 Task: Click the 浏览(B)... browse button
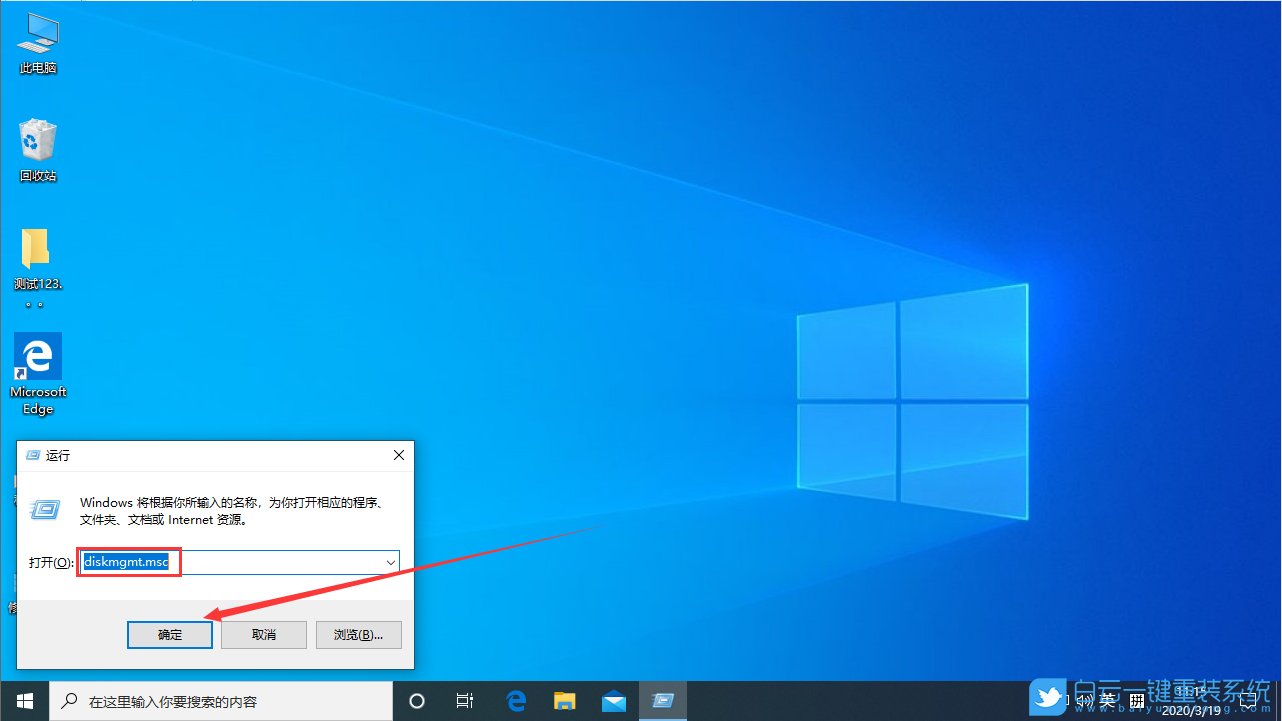358,634
